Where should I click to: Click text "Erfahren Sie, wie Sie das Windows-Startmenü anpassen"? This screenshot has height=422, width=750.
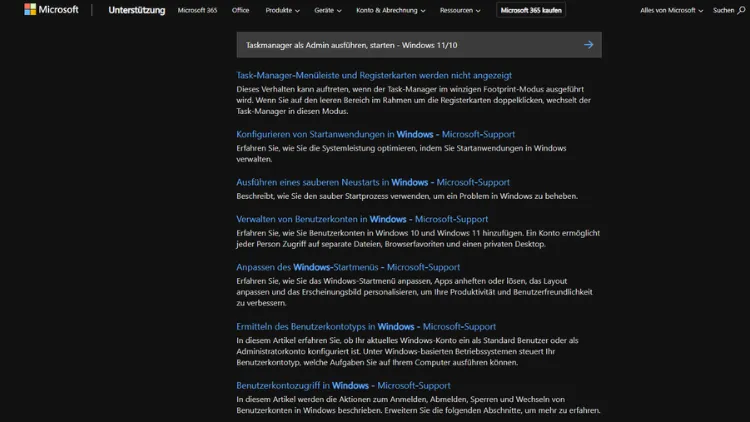334,281
